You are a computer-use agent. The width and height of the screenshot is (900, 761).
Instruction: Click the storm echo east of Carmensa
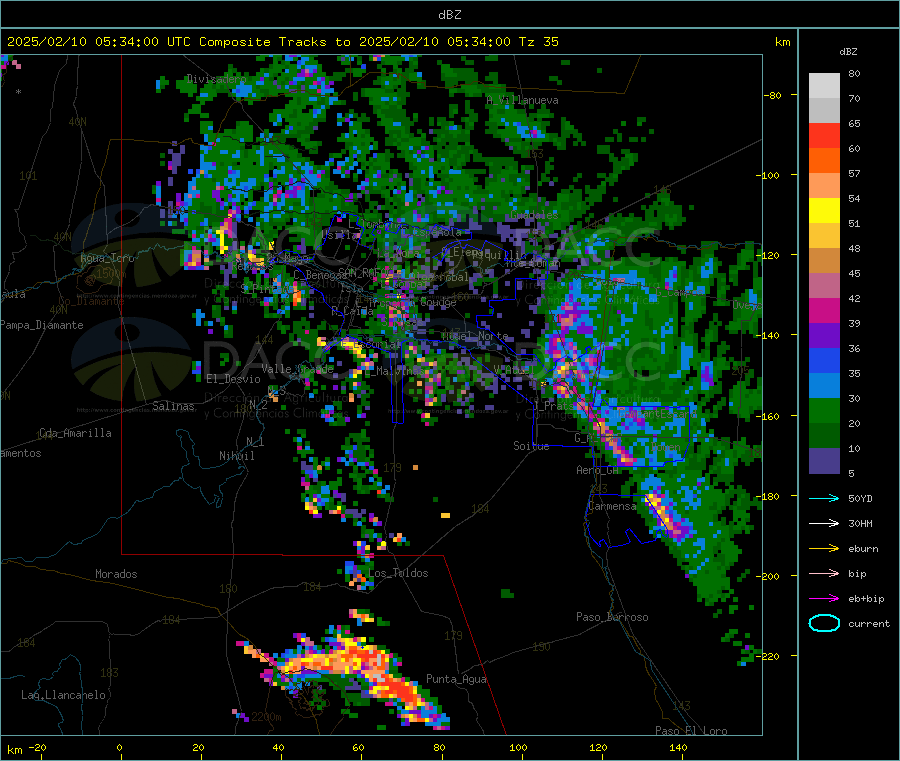click(666, 514)
